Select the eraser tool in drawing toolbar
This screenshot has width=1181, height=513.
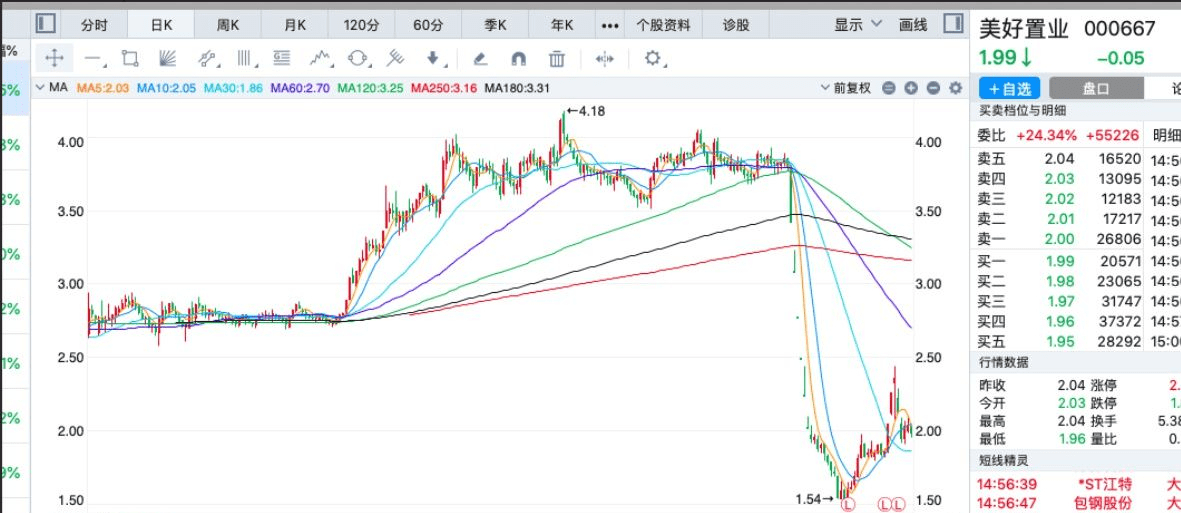coord(479,59)
